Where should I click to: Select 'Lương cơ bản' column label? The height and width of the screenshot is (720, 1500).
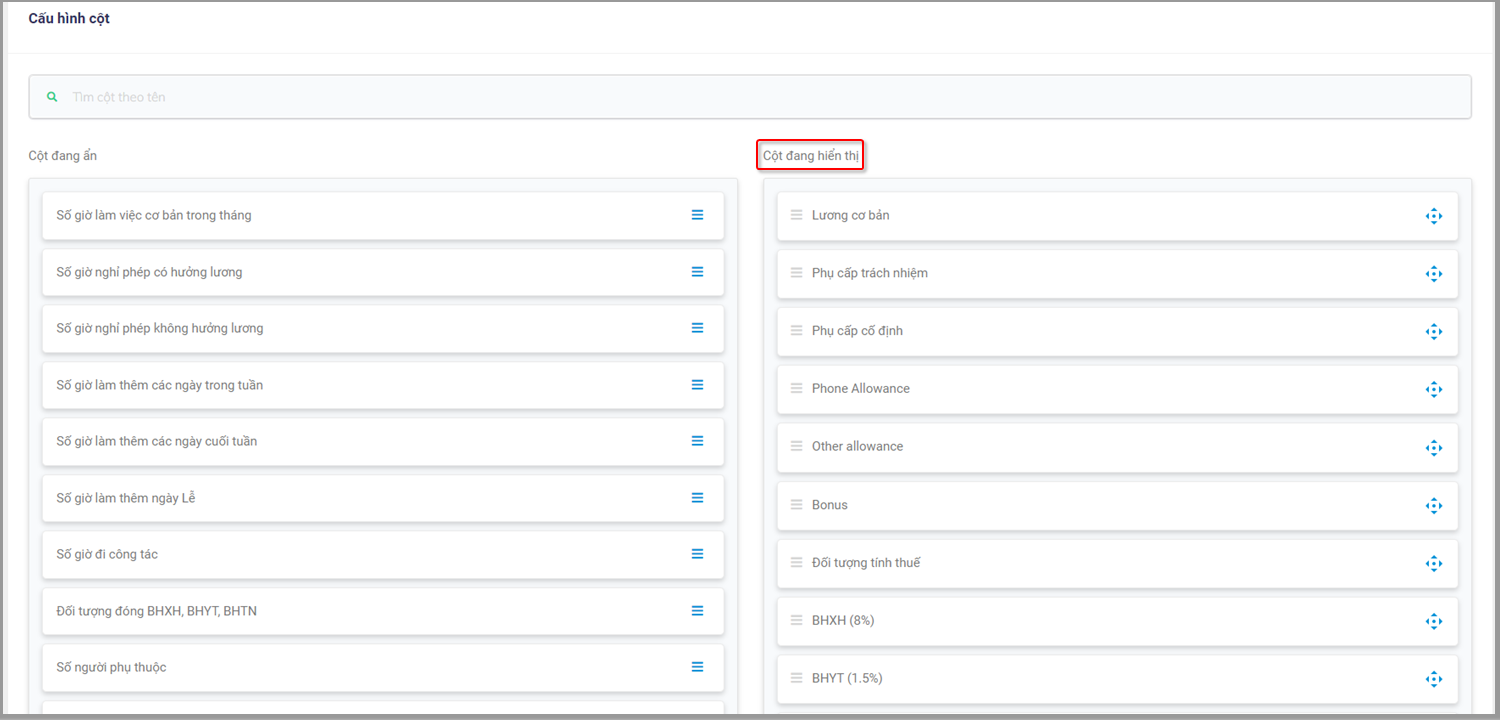(x=851, y=215)
